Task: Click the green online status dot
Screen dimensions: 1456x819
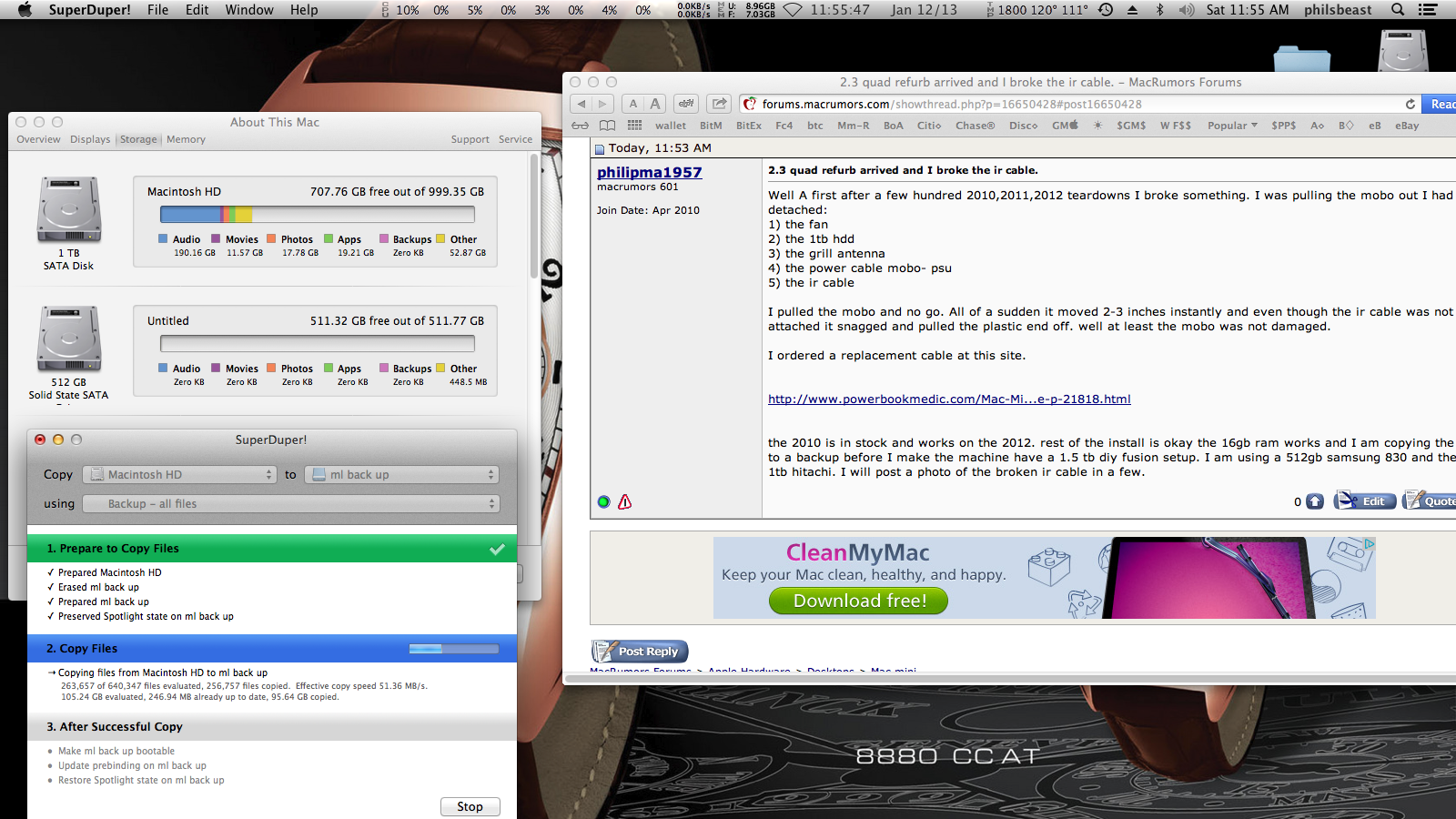Action: [x=603, y=501]
